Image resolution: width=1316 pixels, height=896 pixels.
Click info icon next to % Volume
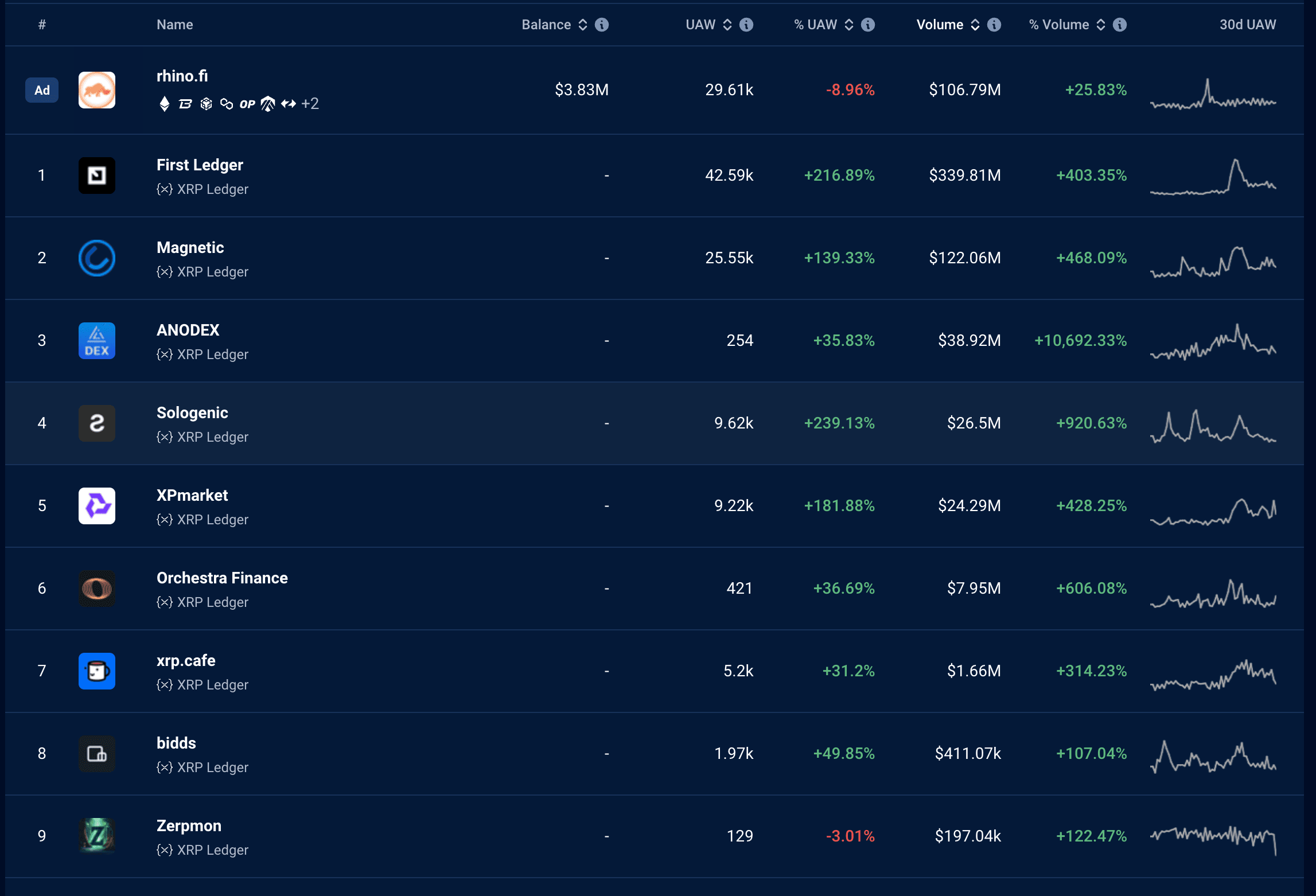(1120, 25)
